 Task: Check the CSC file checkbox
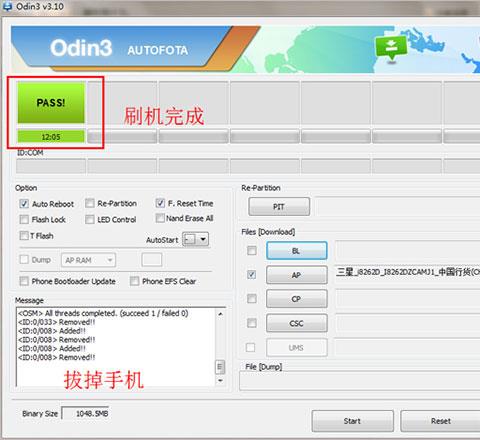pyautogui.click(x=252, y=323)
